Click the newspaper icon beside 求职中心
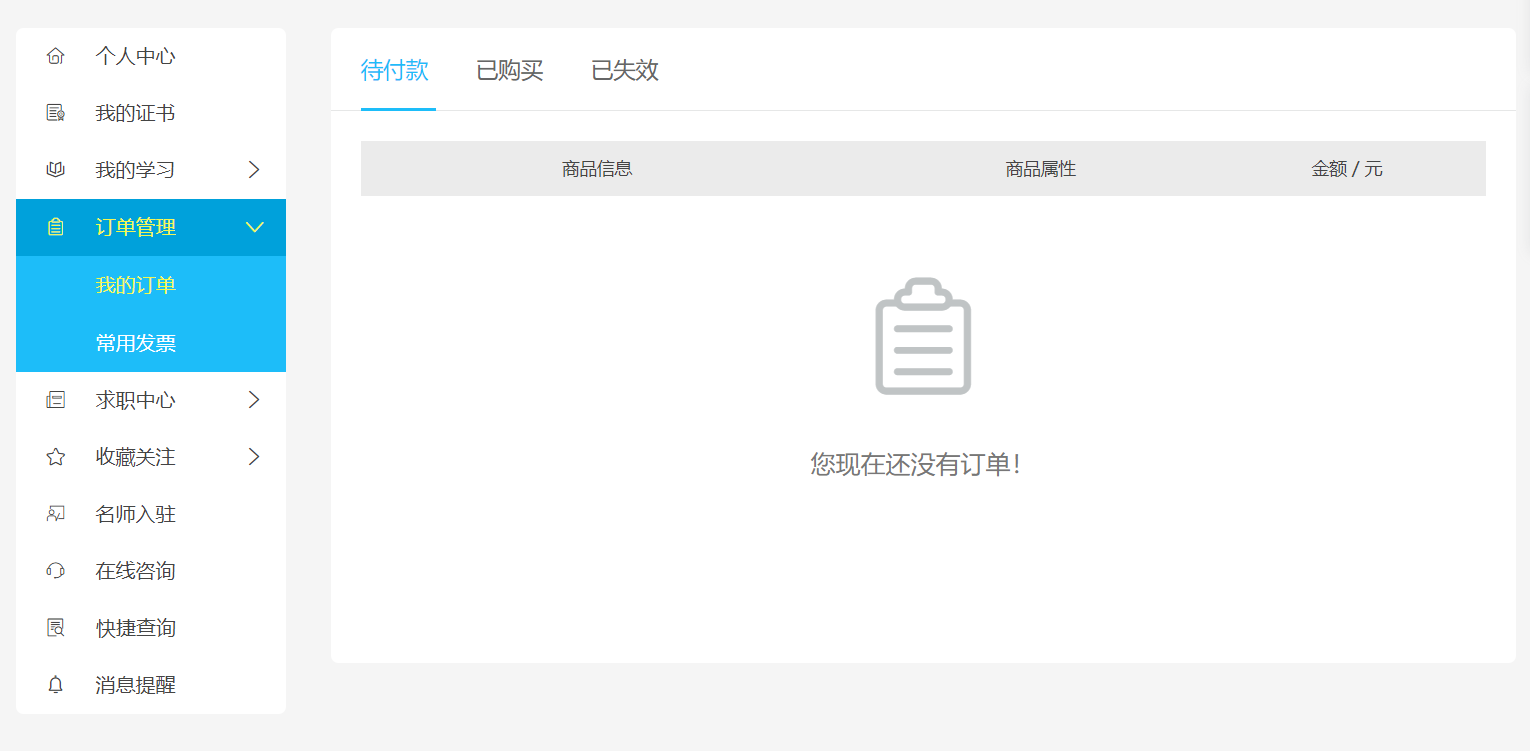The width and height of the screenshot is (1530, 751). (x=56, y=400)
